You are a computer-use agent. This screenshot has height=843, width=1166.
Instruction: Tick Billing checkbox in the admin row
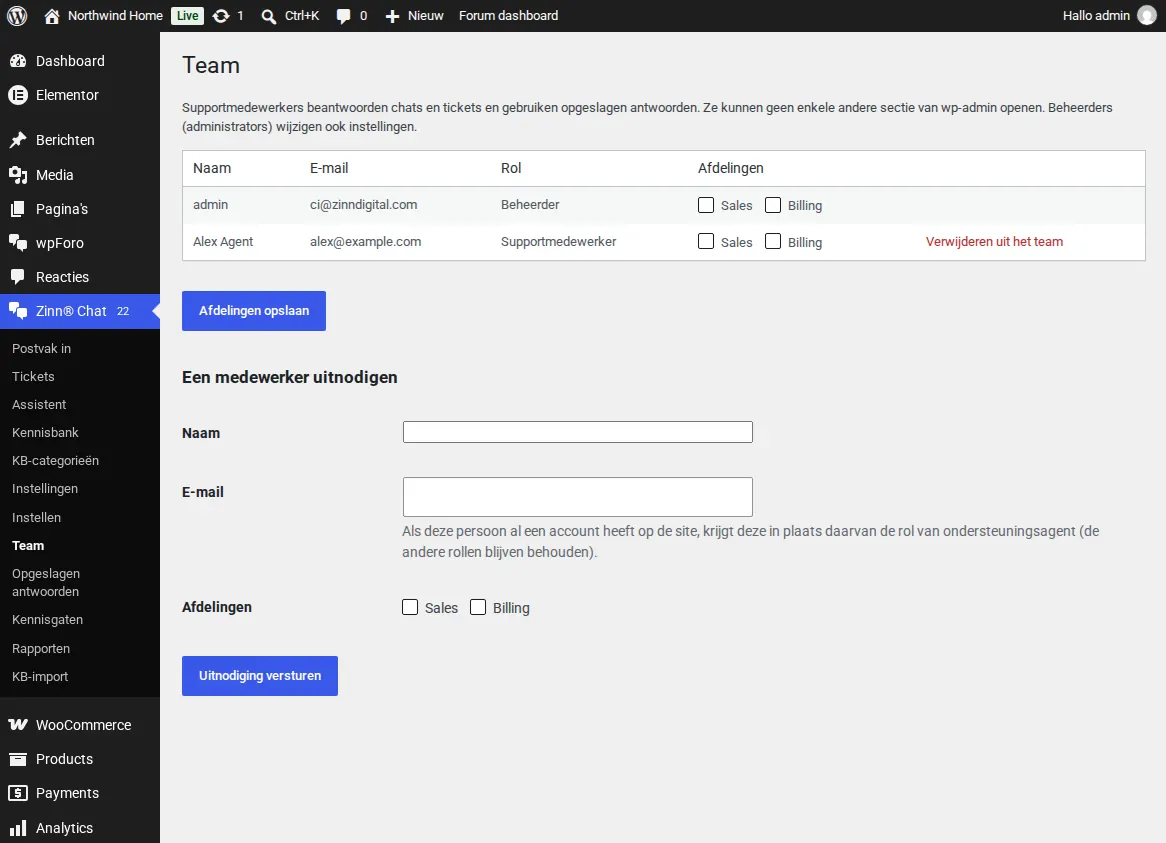(x=773, y=205)
